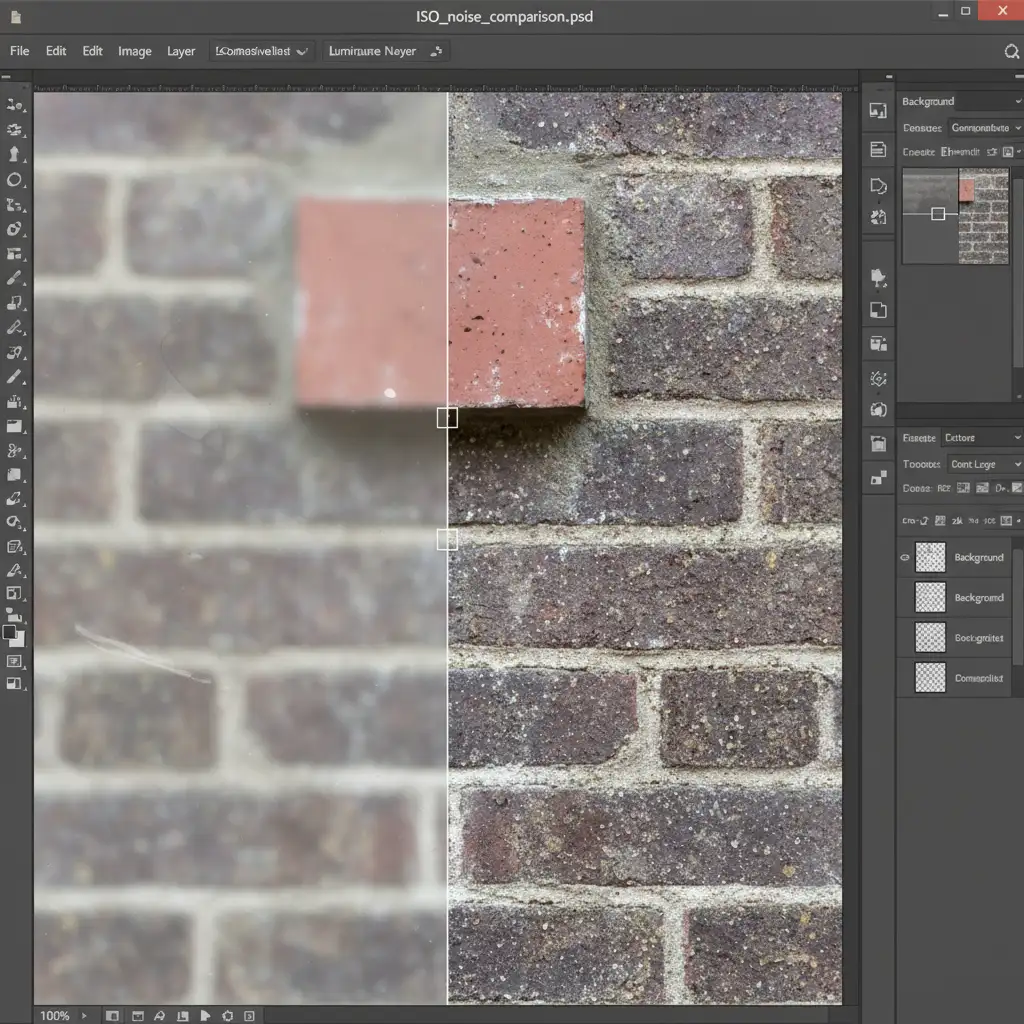Open the top icon in the right panel strip
This screenshot has width=1024, height=1024.
click(x=878, y=111)
